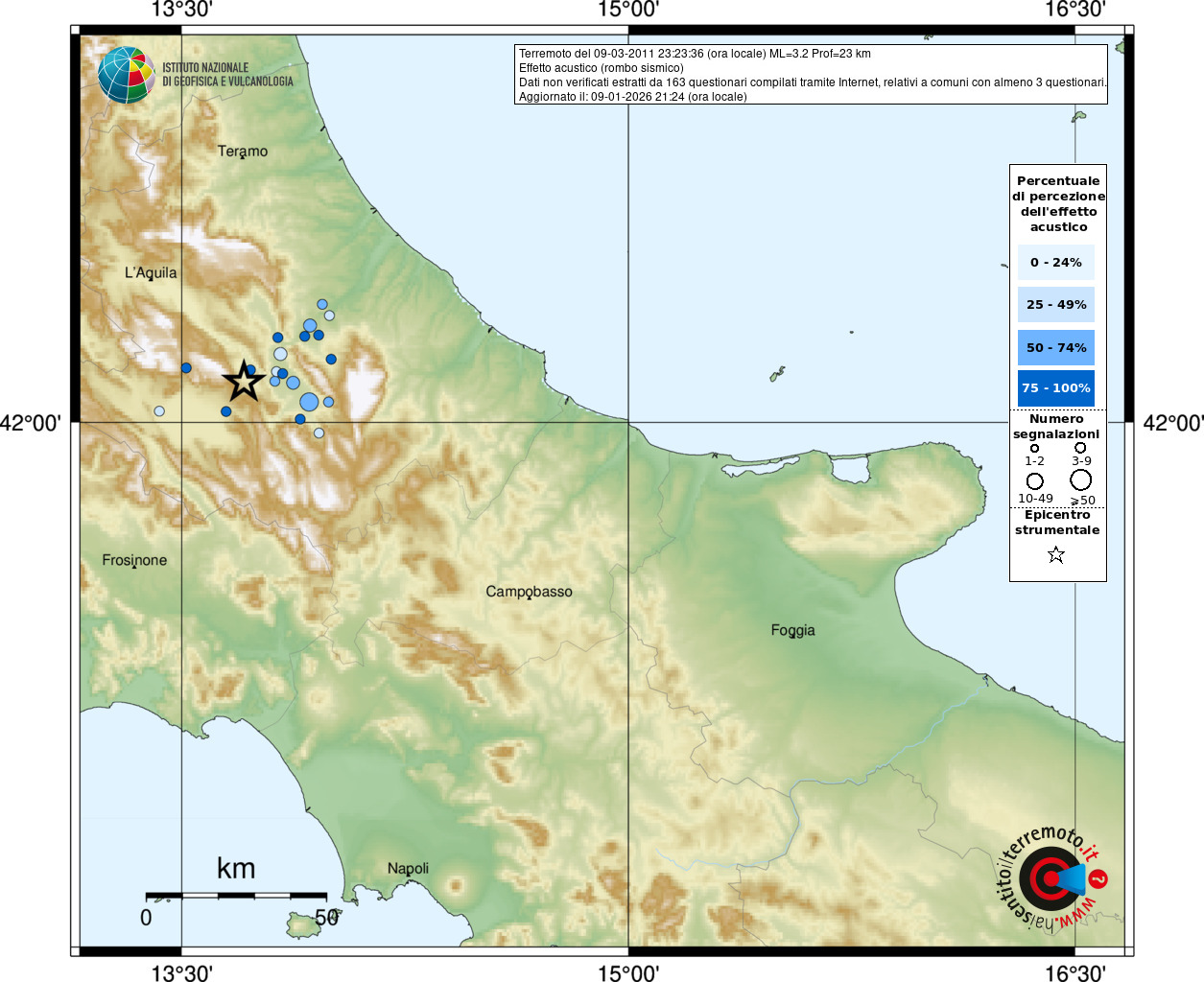Click the Napoli city label

pos(408,869)
